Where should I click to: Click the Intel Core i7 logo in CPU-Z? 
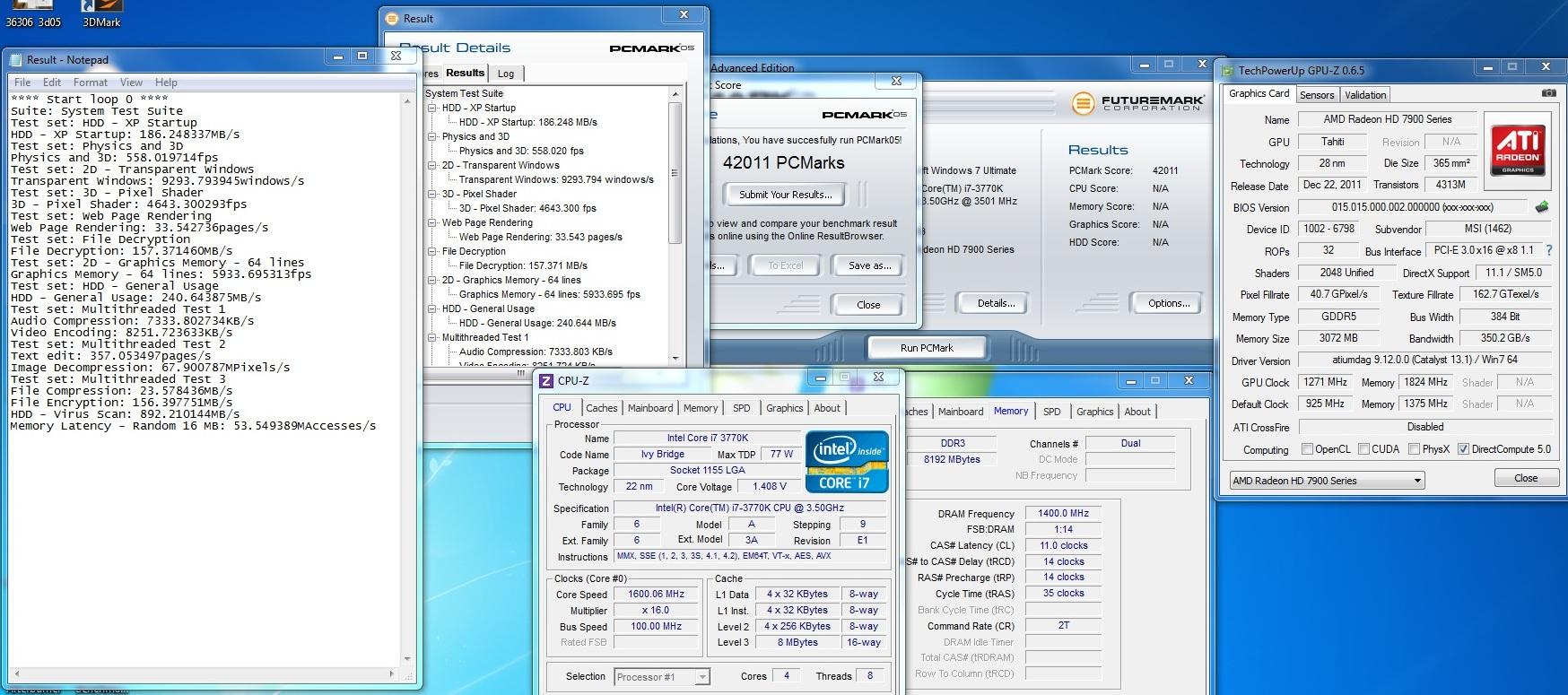[847, 462]
